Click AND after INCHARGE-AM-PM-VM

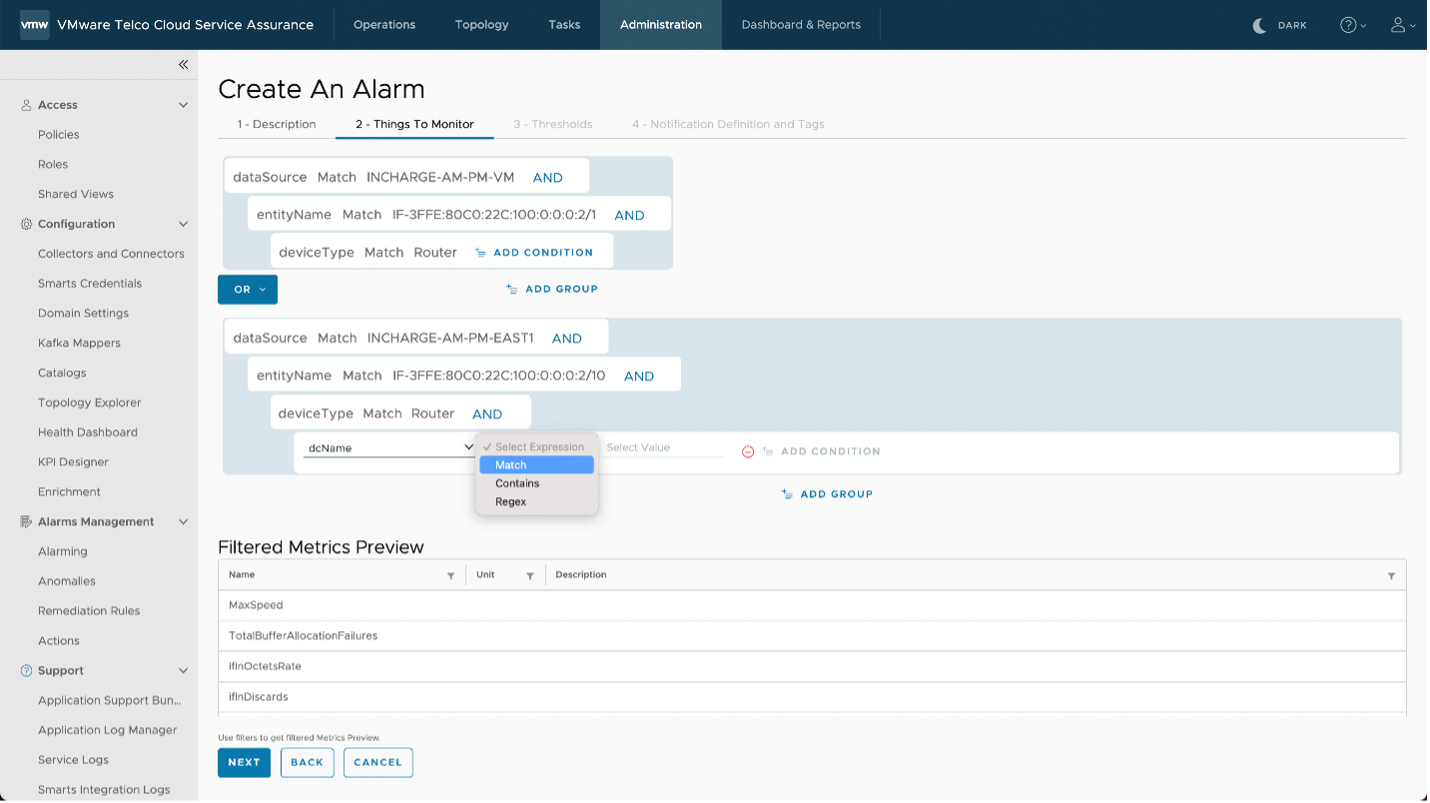click(548, 178)
